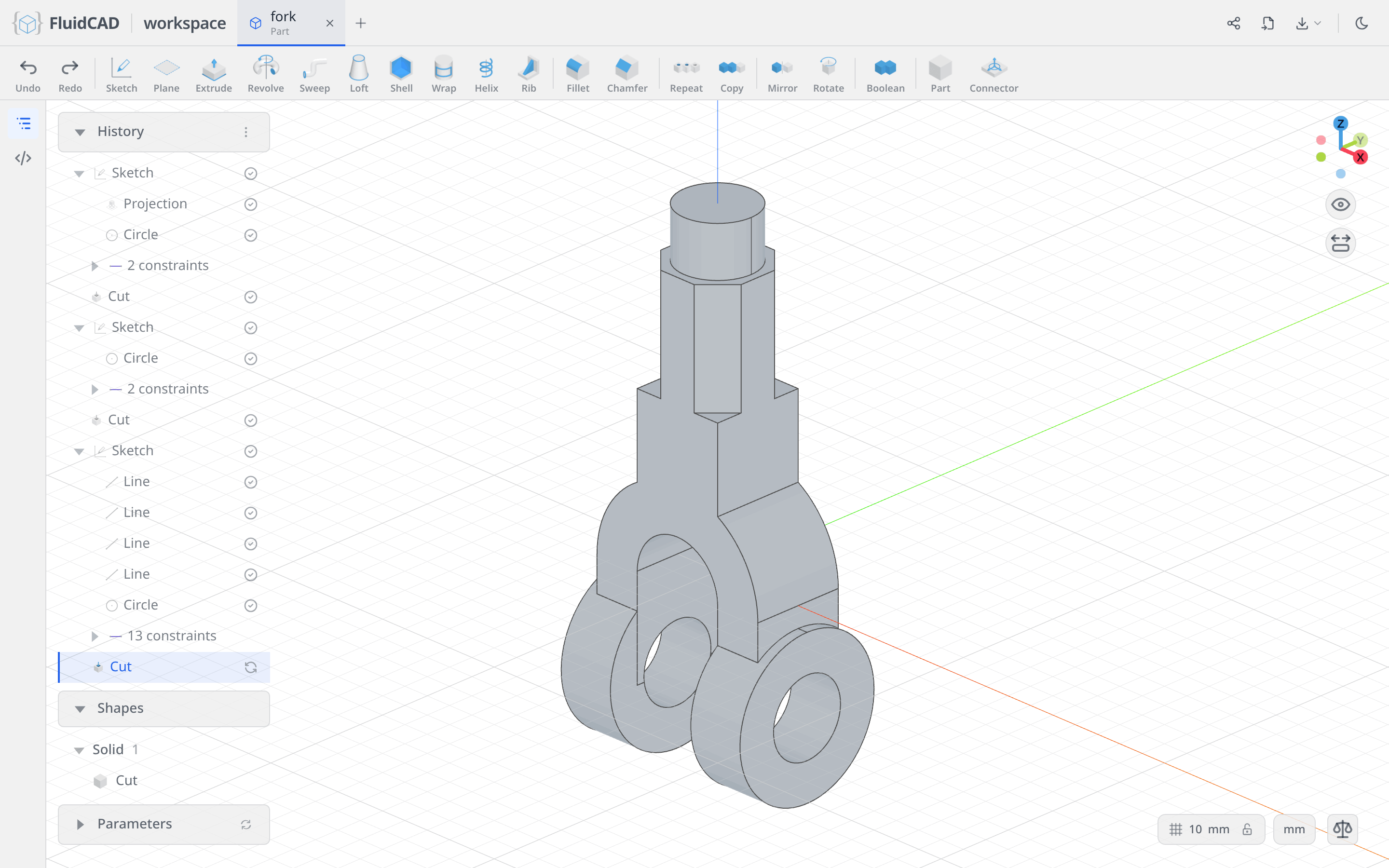This screenshot has width=1389, height=868.
Task: Click the Z axis on view gizmo
Action: coord(1340,123)
